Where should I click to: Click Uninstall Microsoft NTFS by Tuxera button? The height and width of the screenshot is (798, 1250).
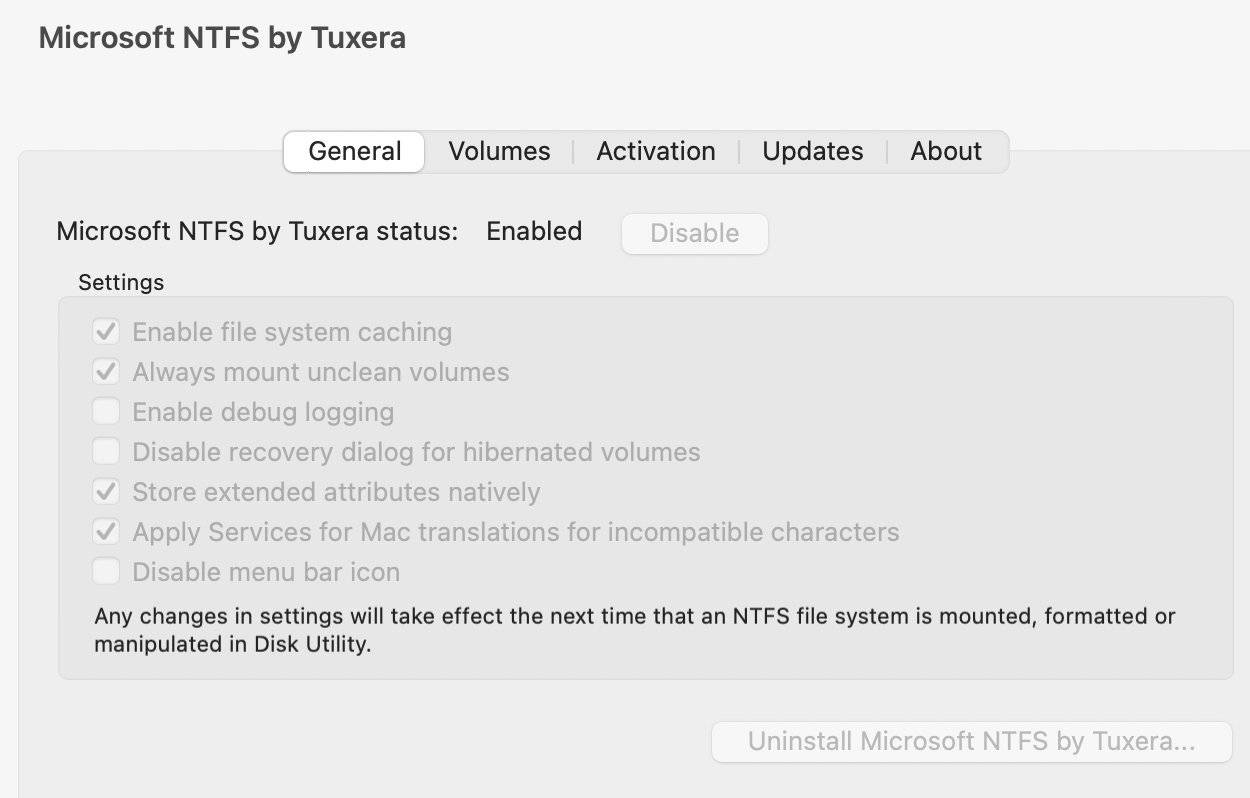(x=971, y=742)
